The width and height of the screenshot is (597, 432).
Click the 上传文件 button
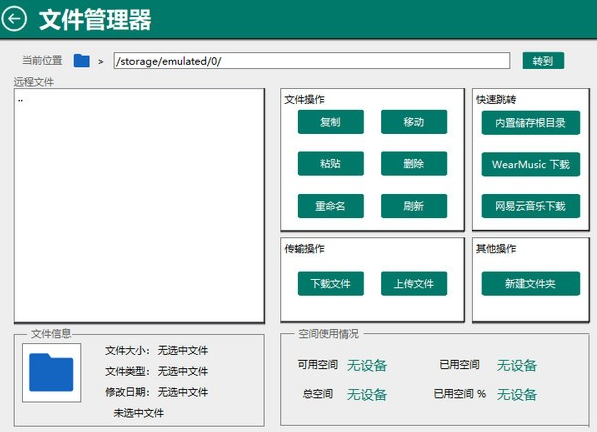click(414, 284)
